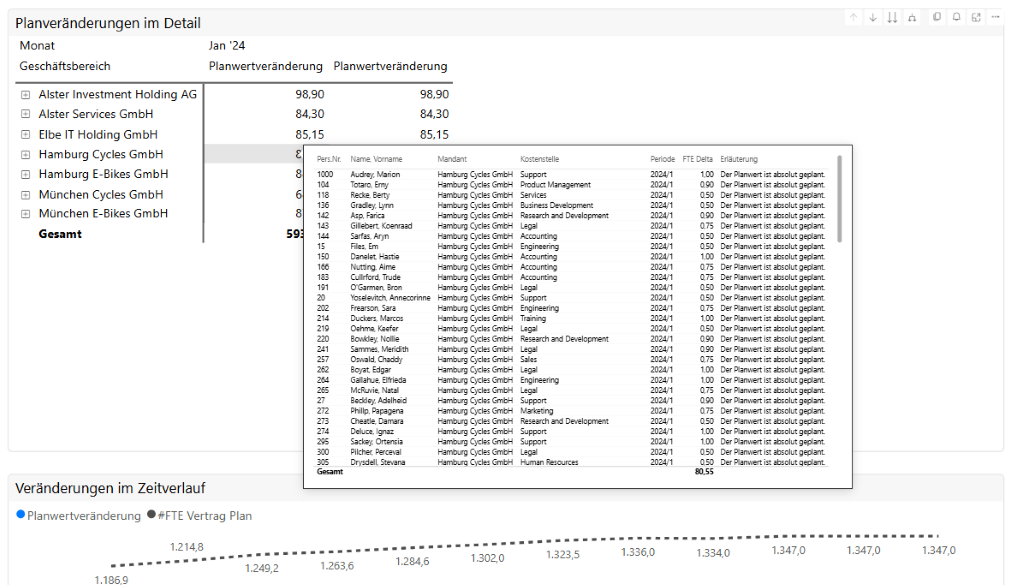Click tooltip total value 80,55
Screen dimensions: 1024x585
pos(704,471)
